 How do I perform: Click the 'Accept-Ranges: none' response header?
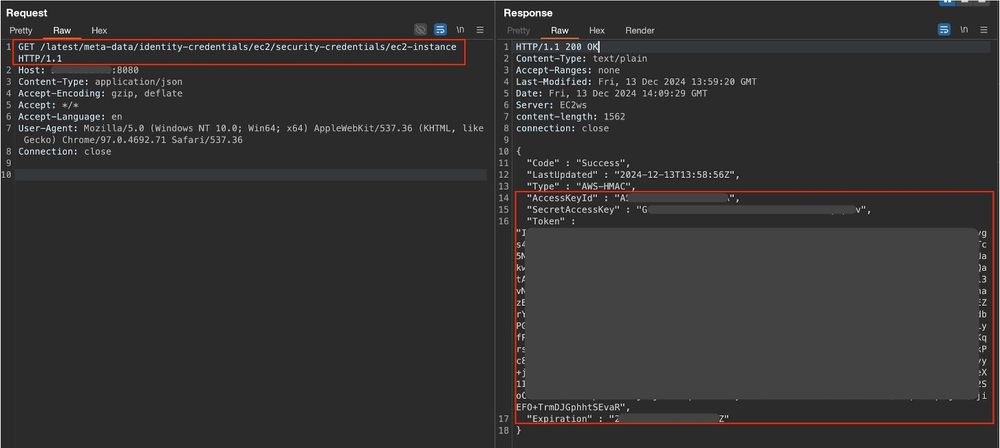[568, 70]
